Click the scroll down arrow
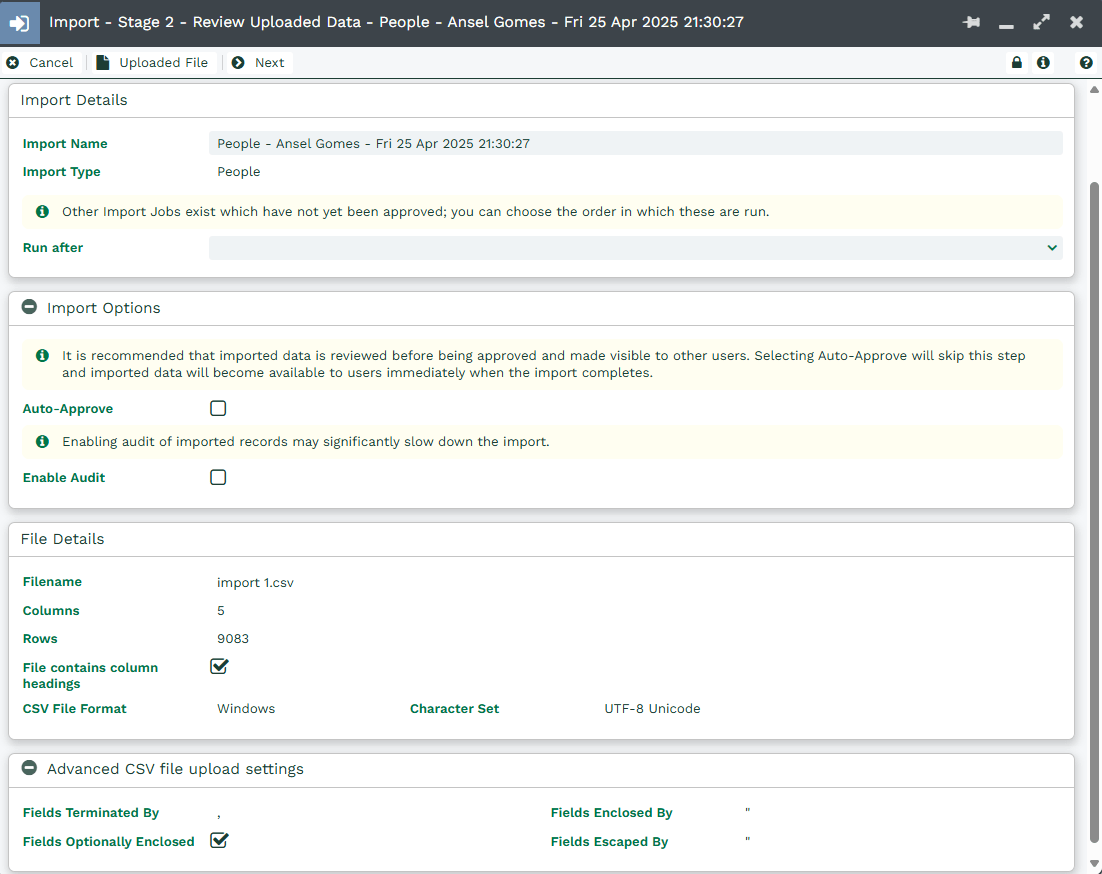 click(x=1094, y=863)
